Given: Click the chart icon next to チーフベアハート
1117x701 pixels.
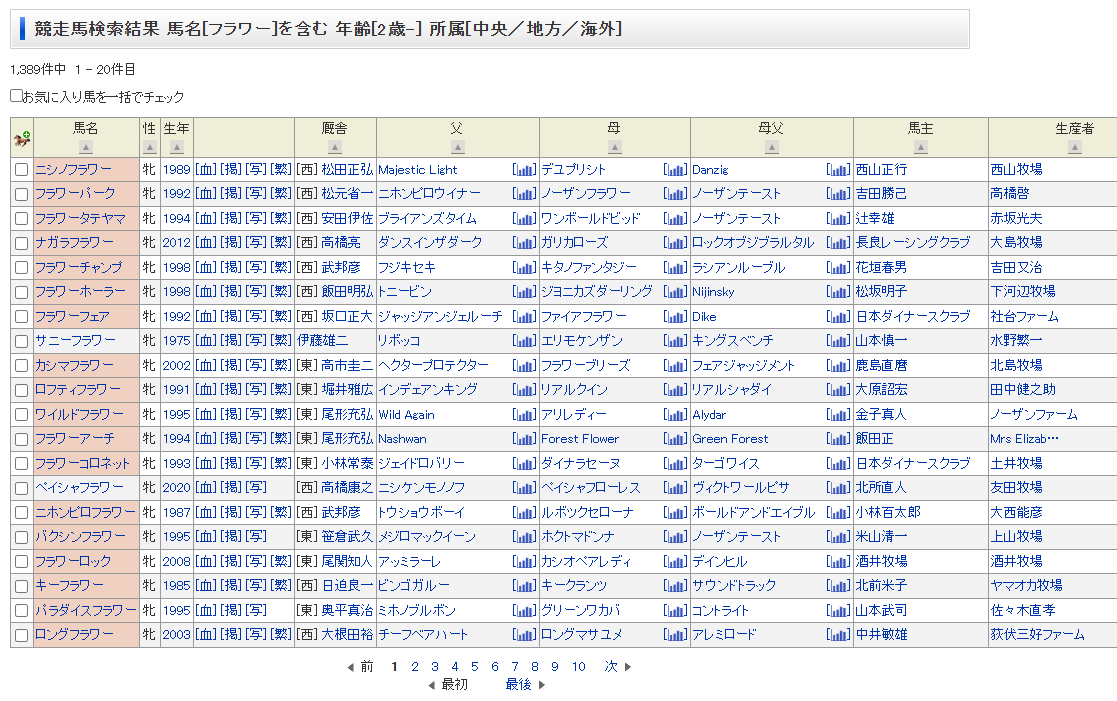Looking at the screenshot, I should tap(525, 635).
